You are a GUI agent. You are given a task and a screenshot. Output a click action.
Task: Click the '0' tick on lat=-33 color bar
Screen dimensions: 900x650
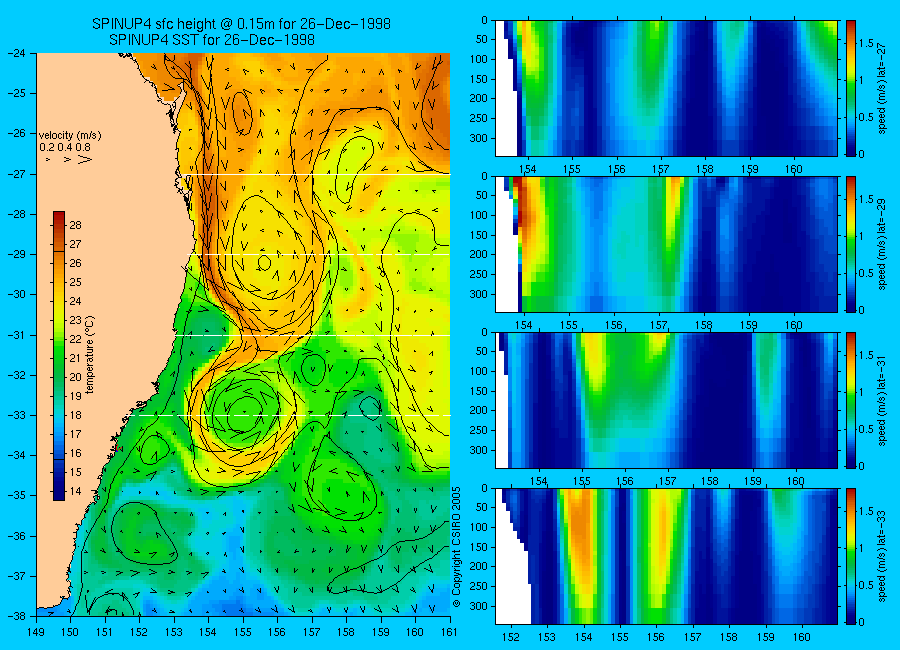pyautogui.click(x=862, y=622)
